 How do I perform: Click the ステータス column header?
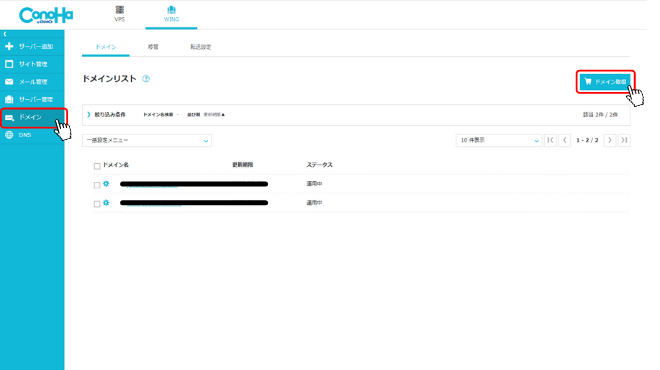pyautogui.click(x=319, y=165)
